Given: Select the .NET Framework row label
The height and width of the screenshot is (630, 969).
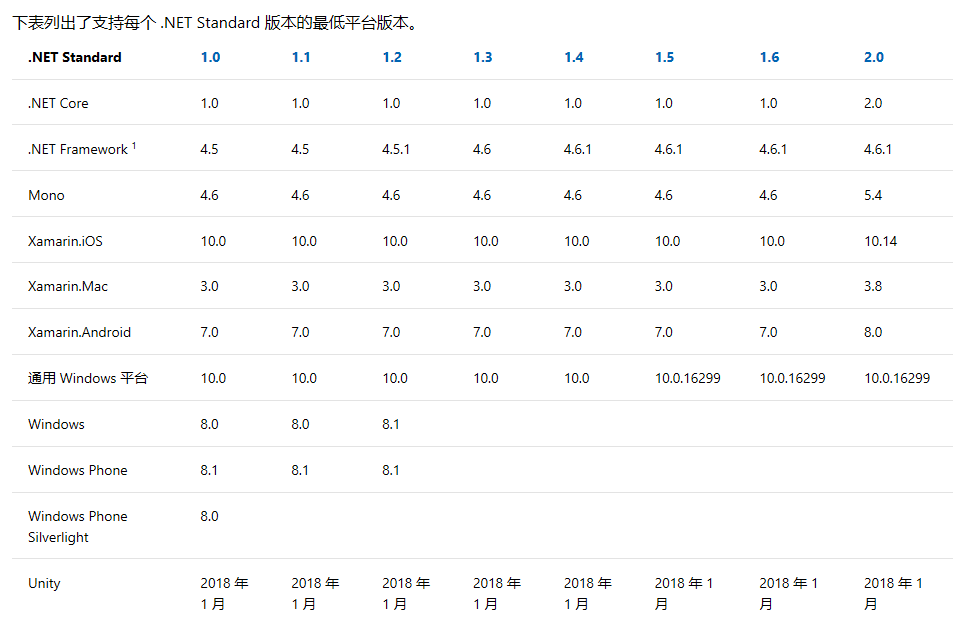Looking at the screenshot, I should click(78, 149).
